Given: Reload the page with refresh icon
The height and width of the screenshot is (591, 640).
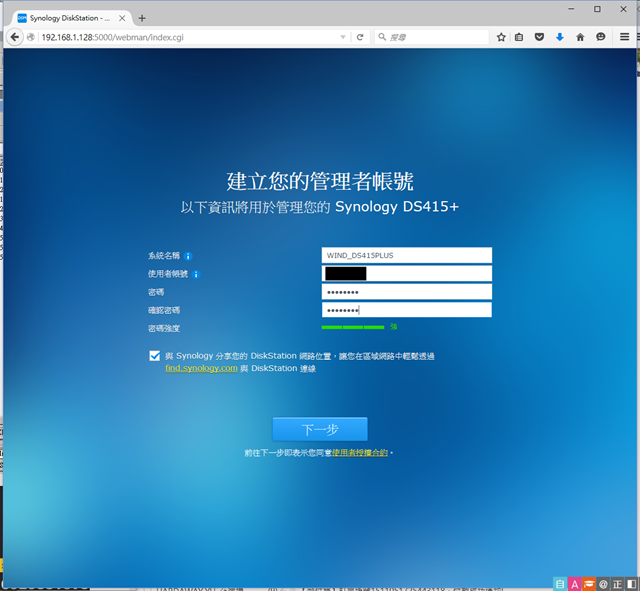Looking at the screenshot, I should coord(360,37).
